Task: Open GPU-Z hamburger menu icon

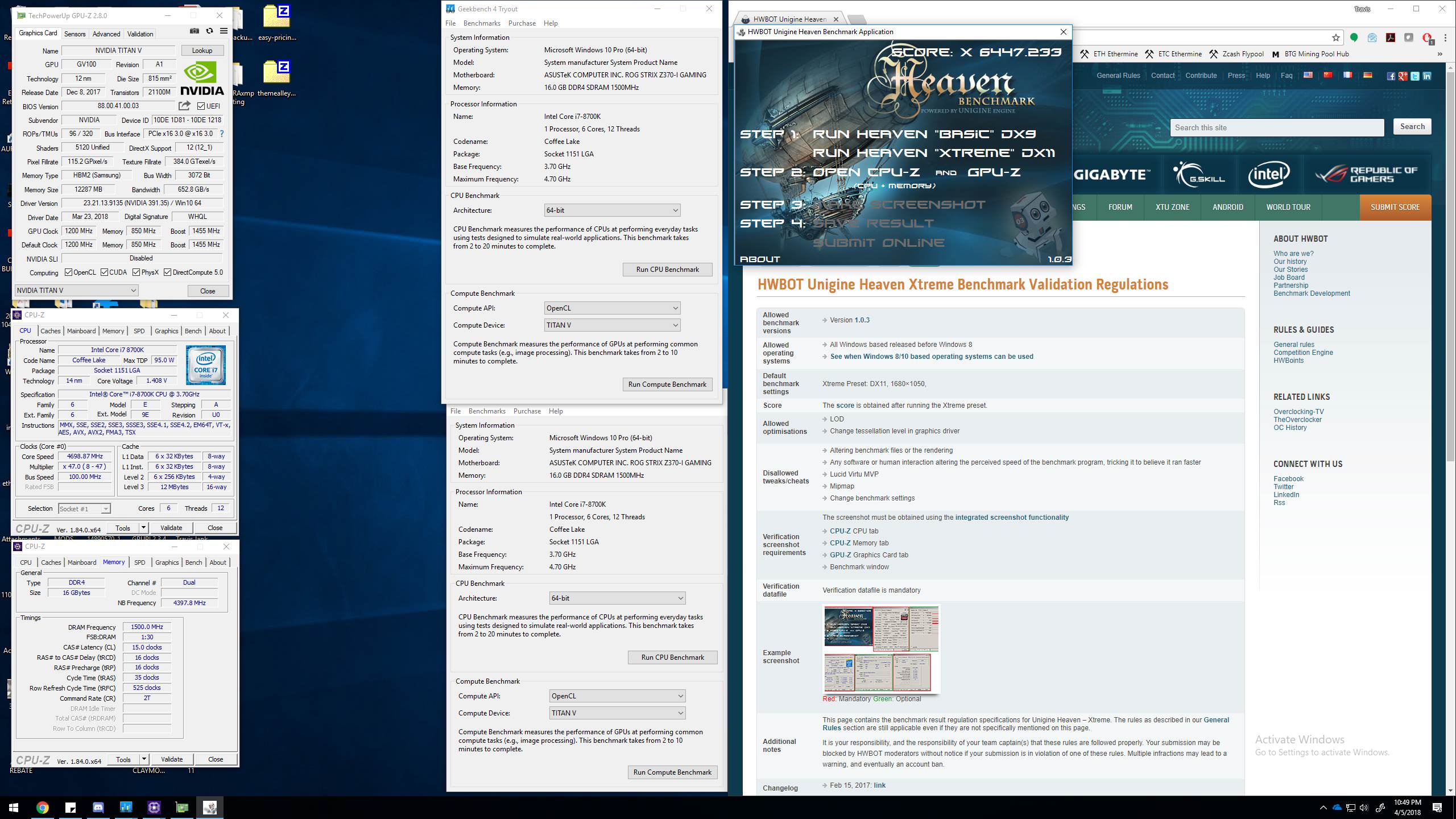Action: coord(224,31)
